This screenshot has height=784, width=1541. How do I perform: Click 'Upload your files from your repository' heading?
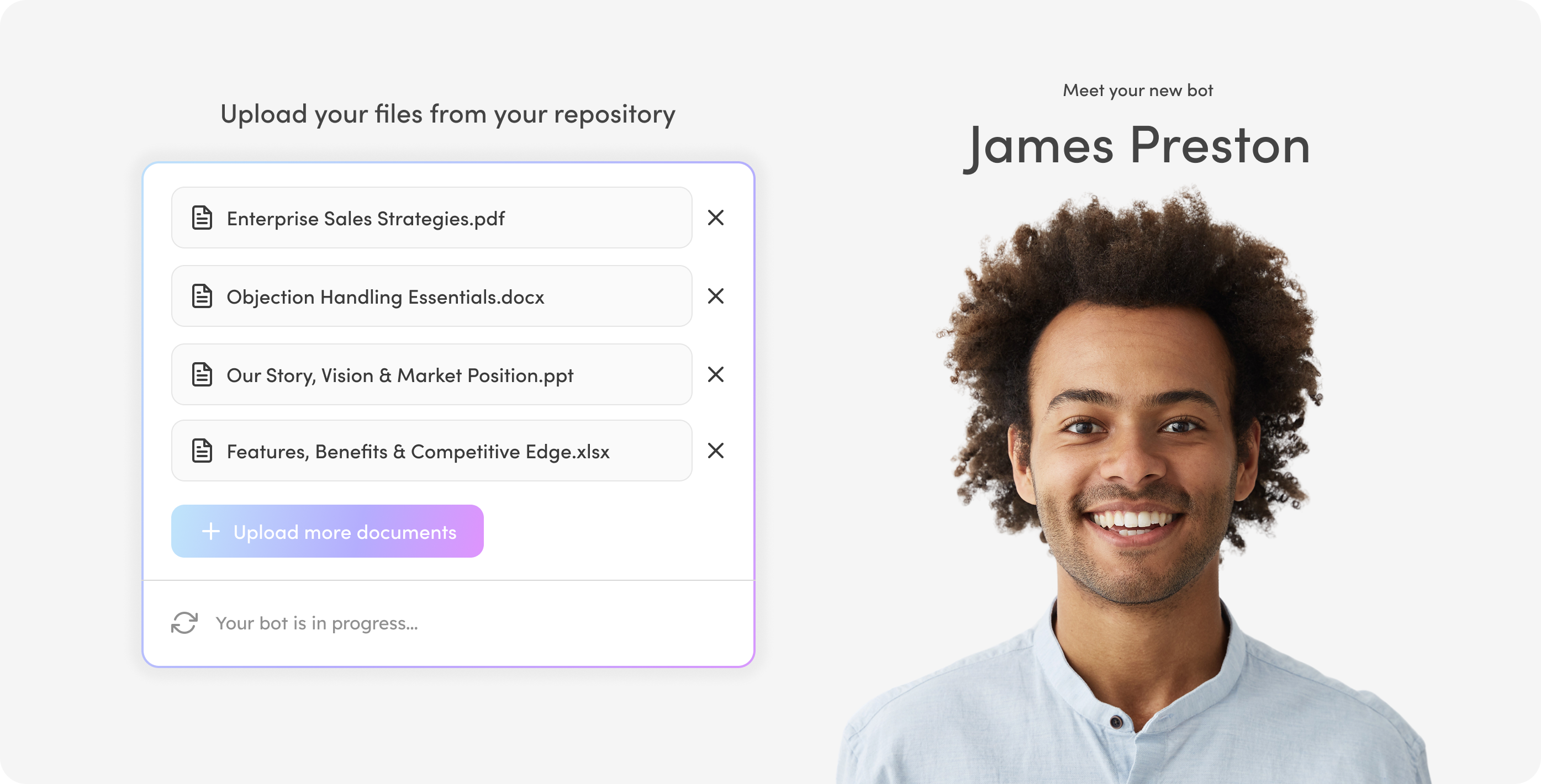[448, 114]
